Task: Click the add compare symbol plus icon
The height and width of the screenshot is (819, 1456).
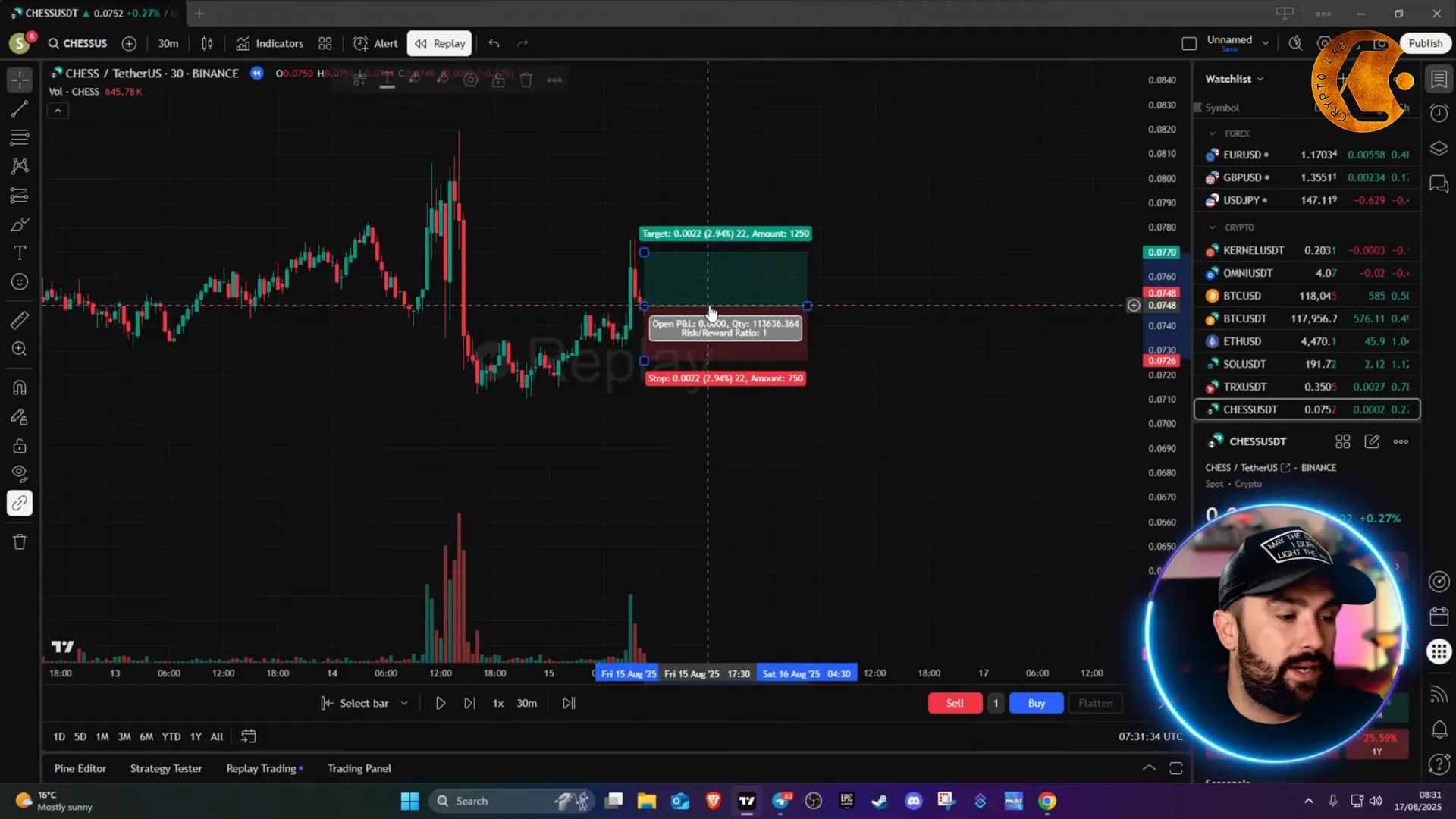Action: pos(129,43)
